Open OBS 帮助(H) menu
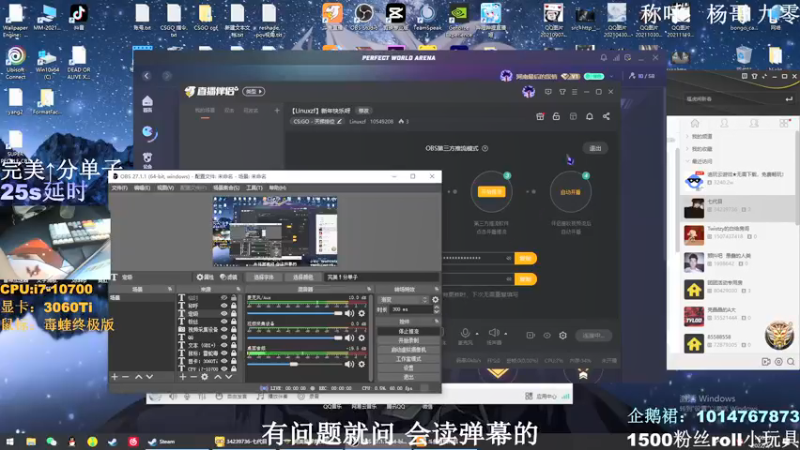 coord(278,188)
